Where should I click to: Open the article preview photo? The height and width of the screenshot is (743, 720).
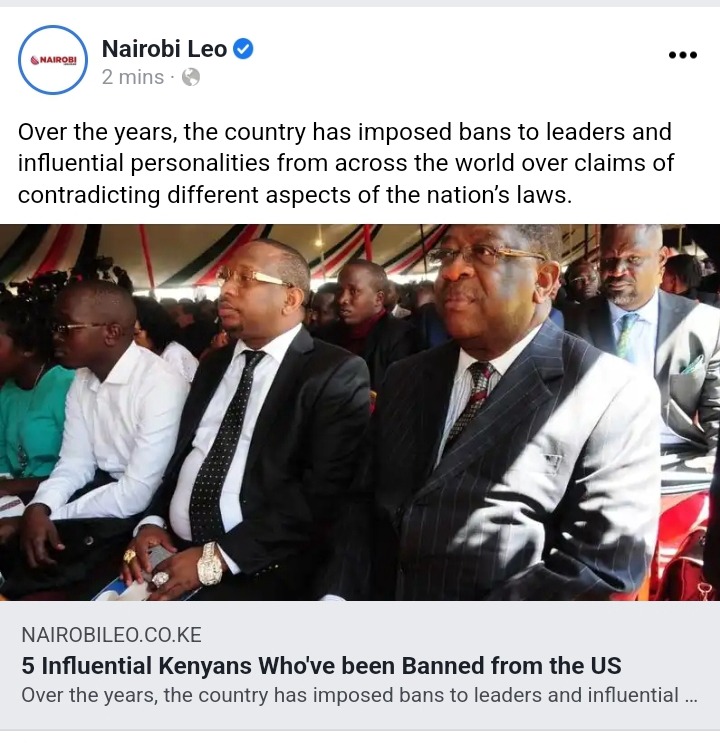(x=360, y=412)
